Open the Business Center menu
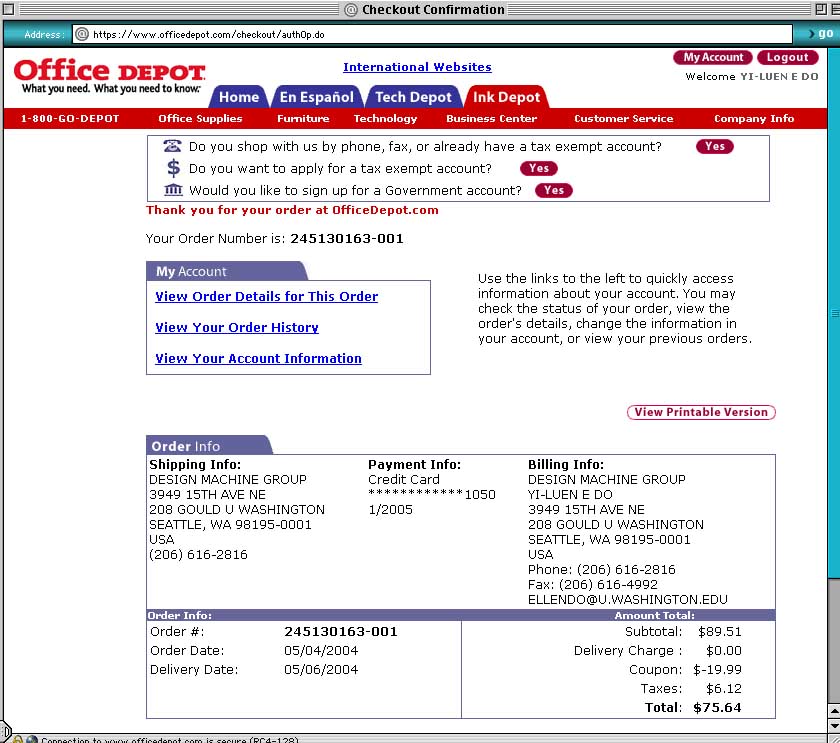This screenshot has width=840, height=743. 492,118
